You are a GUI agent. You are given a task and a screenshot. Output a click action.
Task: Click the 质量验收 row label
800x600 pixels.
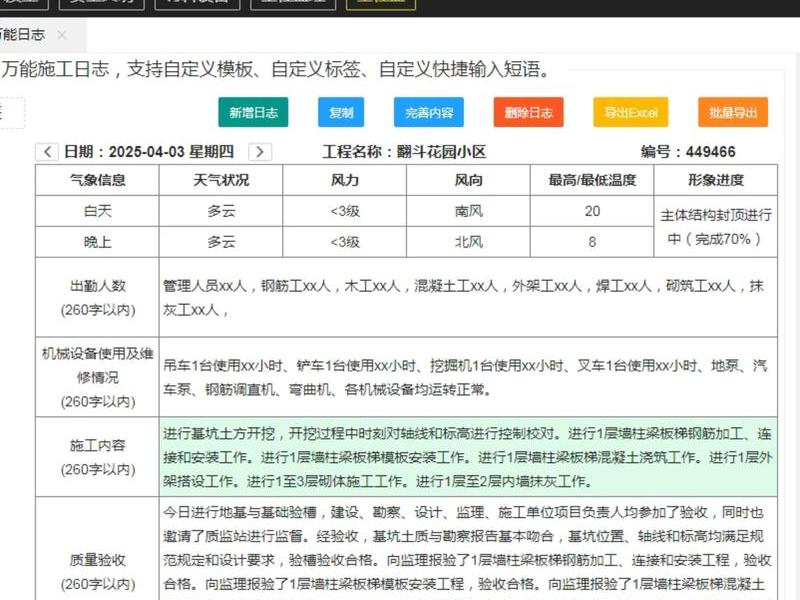pyautogui.click(x=97, y=548)
